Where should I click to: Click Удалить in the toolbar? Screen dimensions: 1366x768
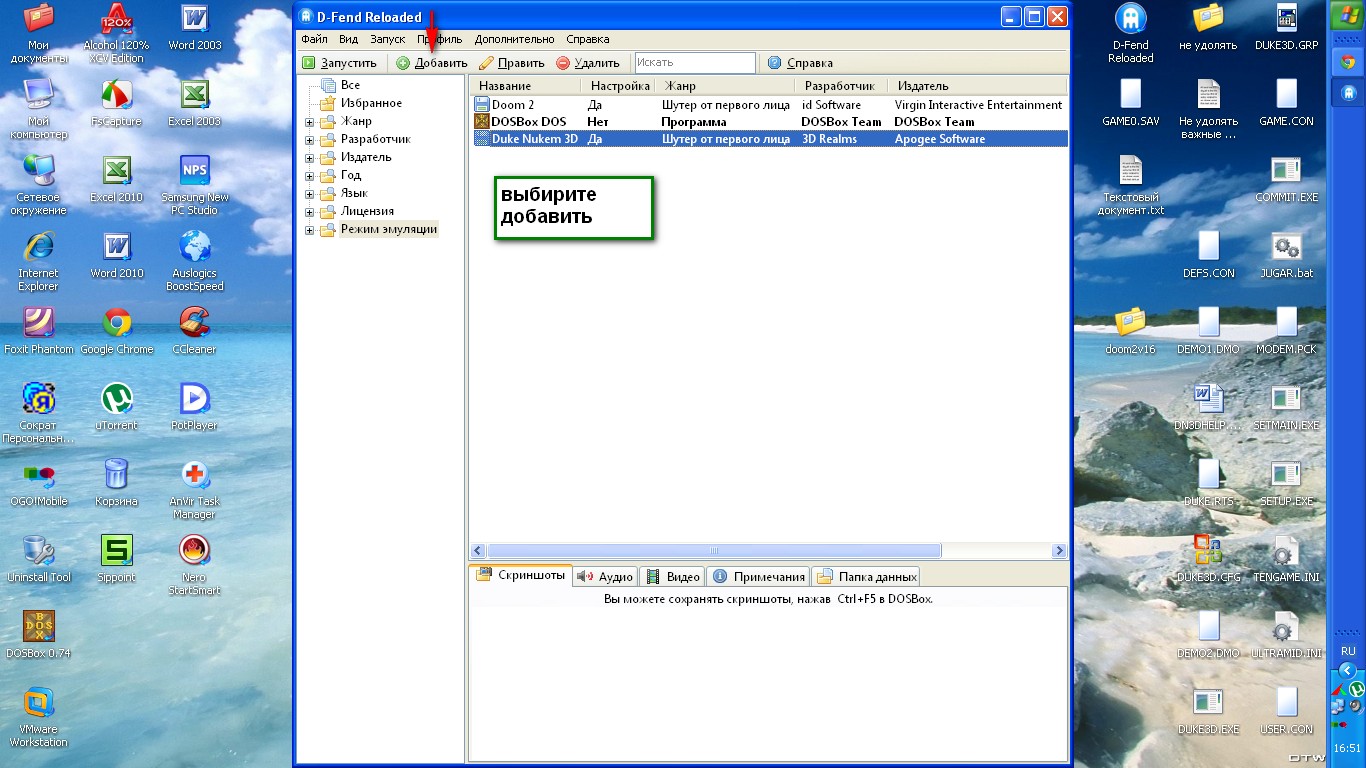click(x=588, y=63)
